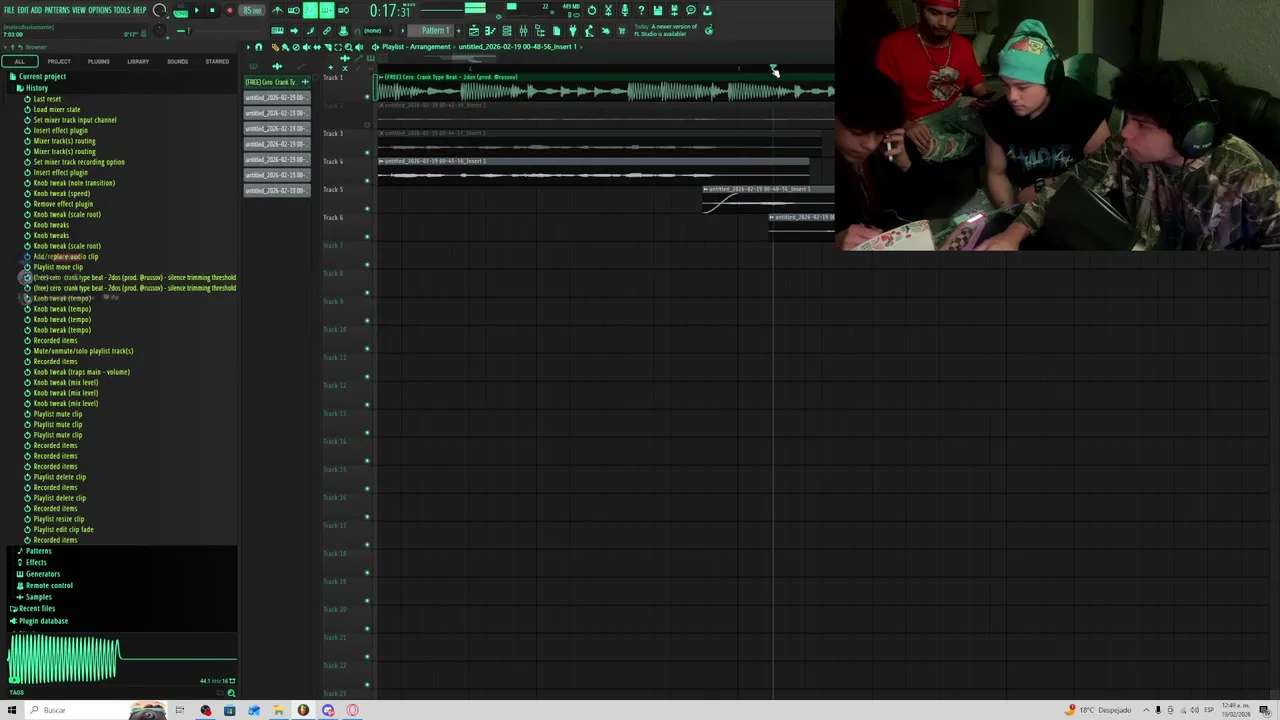Enable wait for input before playing

(x=294, y=10)
